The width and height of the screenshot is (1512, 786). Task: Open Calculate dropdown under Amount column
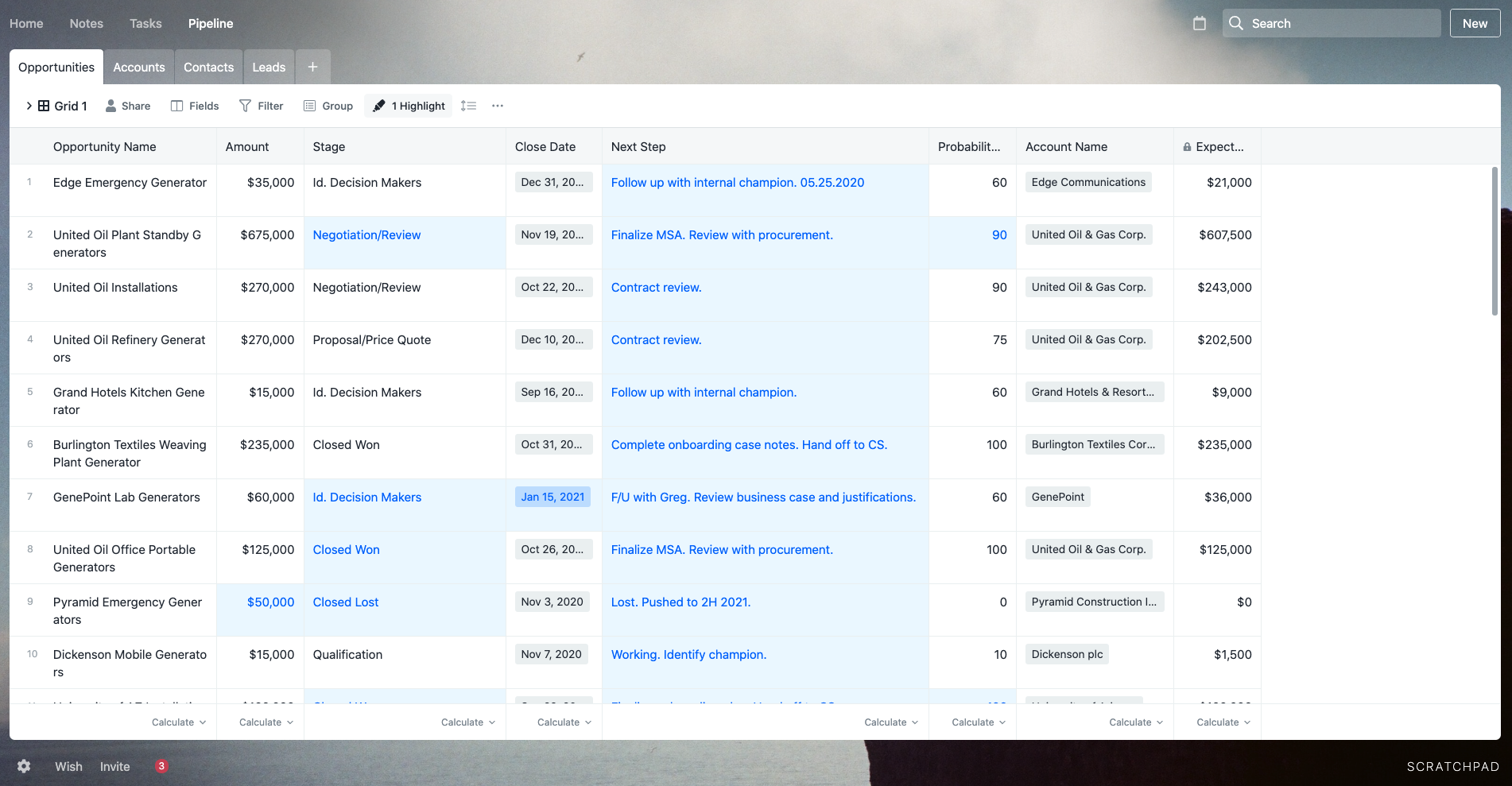[x=266, y=722]
